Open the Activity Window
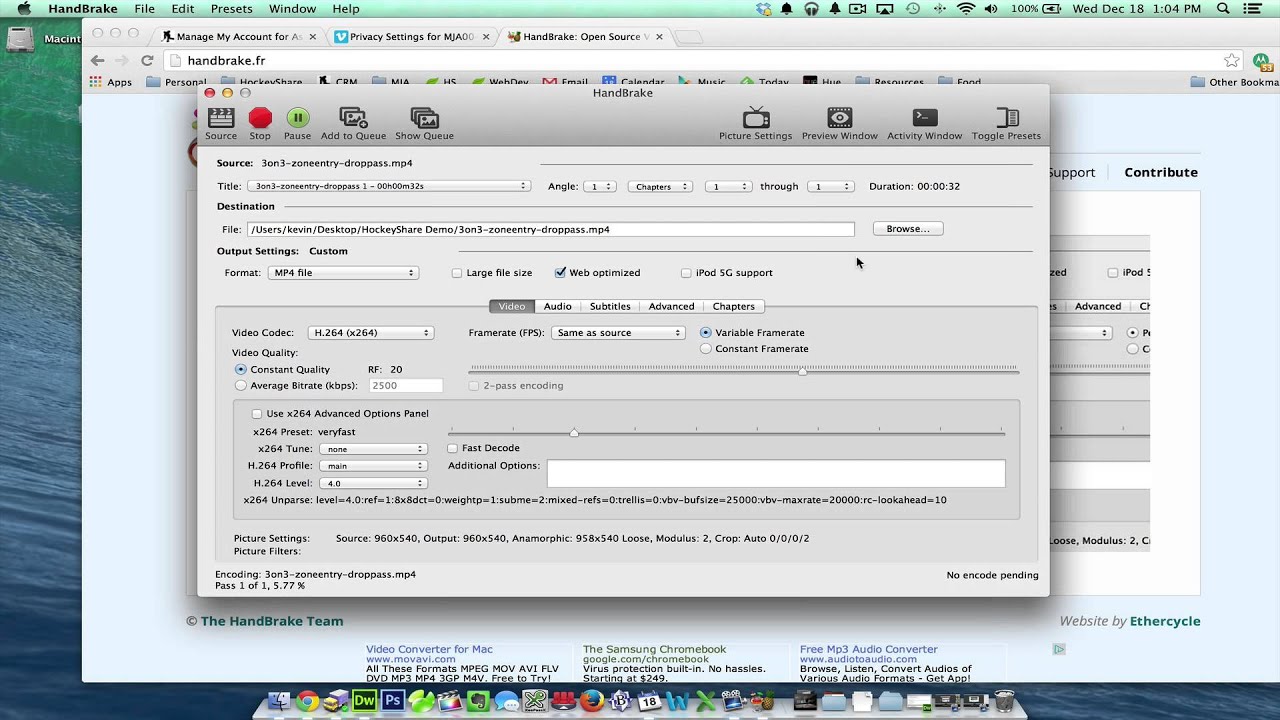 coord(925,124)
